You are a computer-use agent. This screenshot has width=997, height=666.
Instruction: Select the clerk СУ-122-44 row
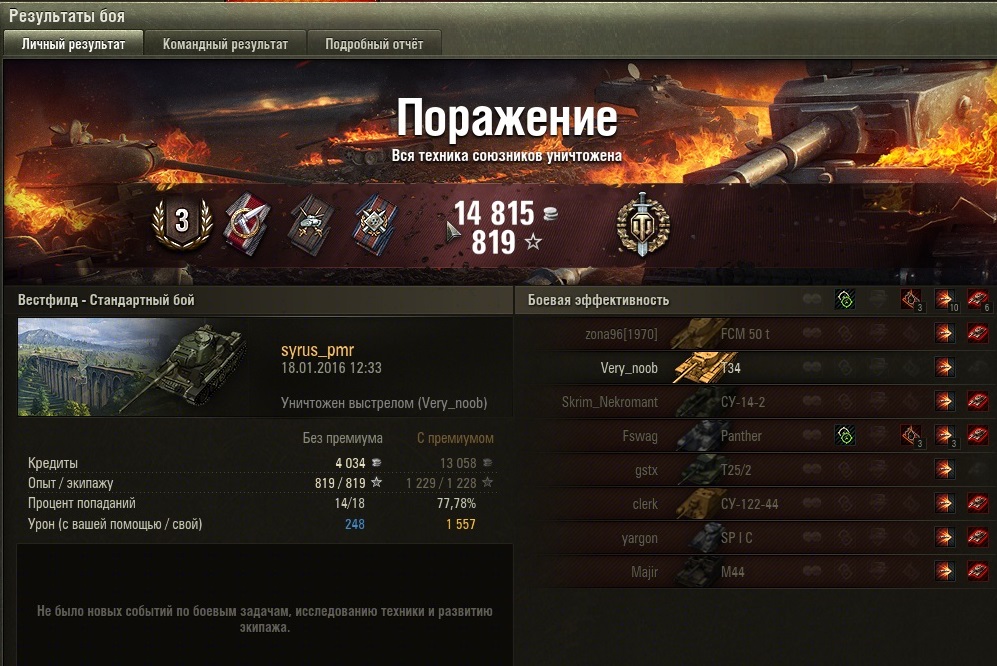756,504
